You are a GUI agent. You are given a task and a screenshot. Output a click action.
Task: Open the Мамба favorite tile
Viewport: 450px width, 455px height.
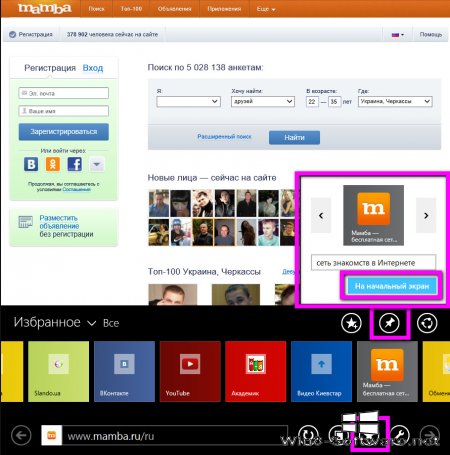point(387,371)
